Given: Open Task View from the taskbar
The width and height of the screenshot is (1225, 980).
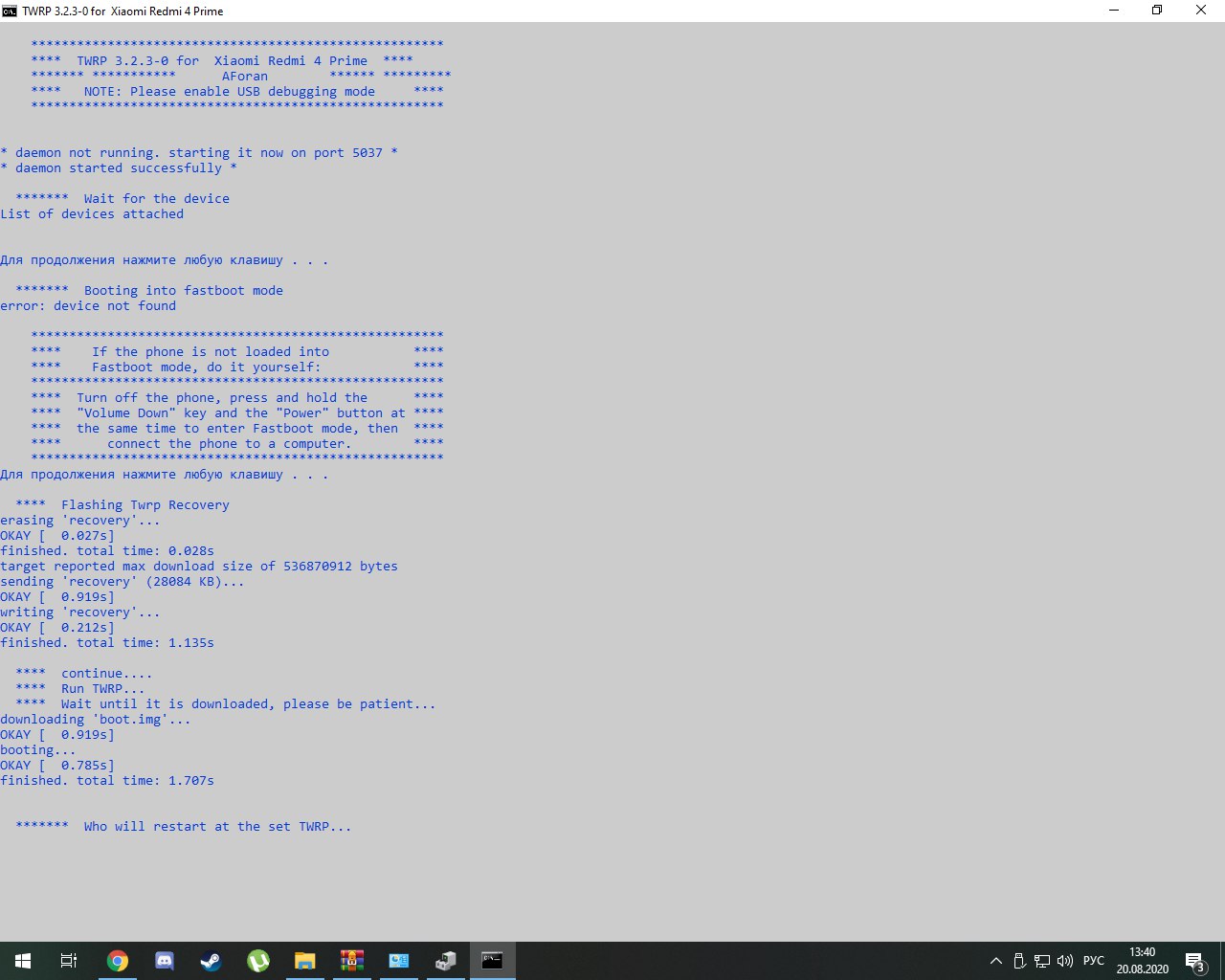Looking at the screenshot, I should (69, 961).
